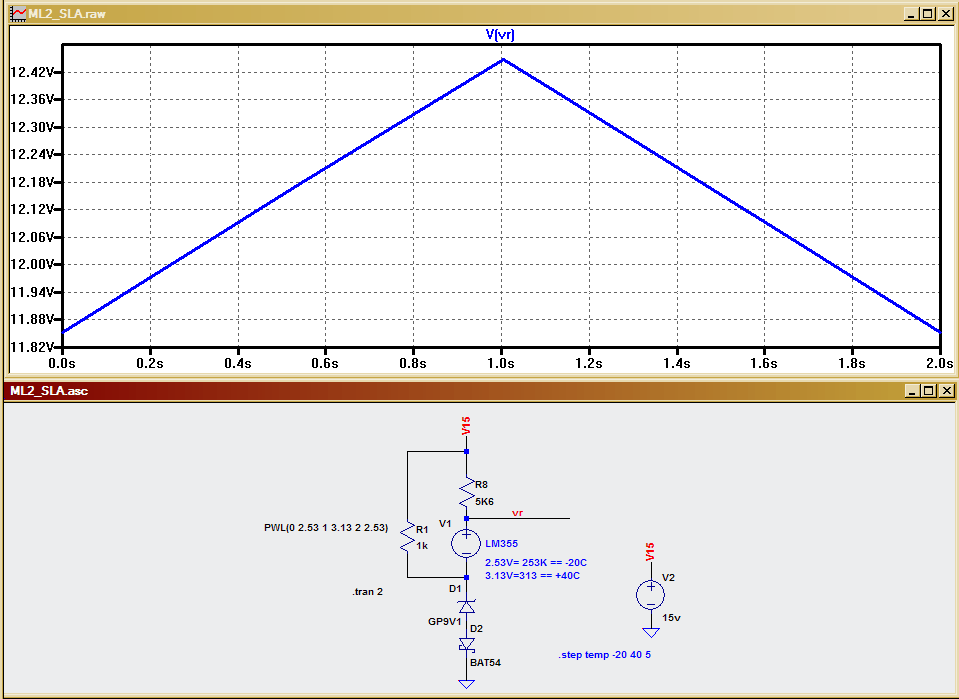Click the V2 reference designator
The width and height of the screenshot is (959, 699).
(x=668, y=578)
